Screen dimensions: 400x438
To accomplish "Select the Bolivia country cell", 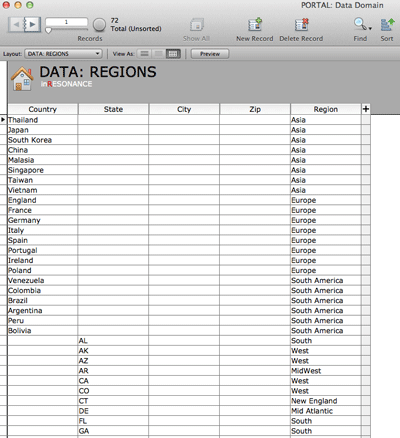I will click(x=43, y=331).
